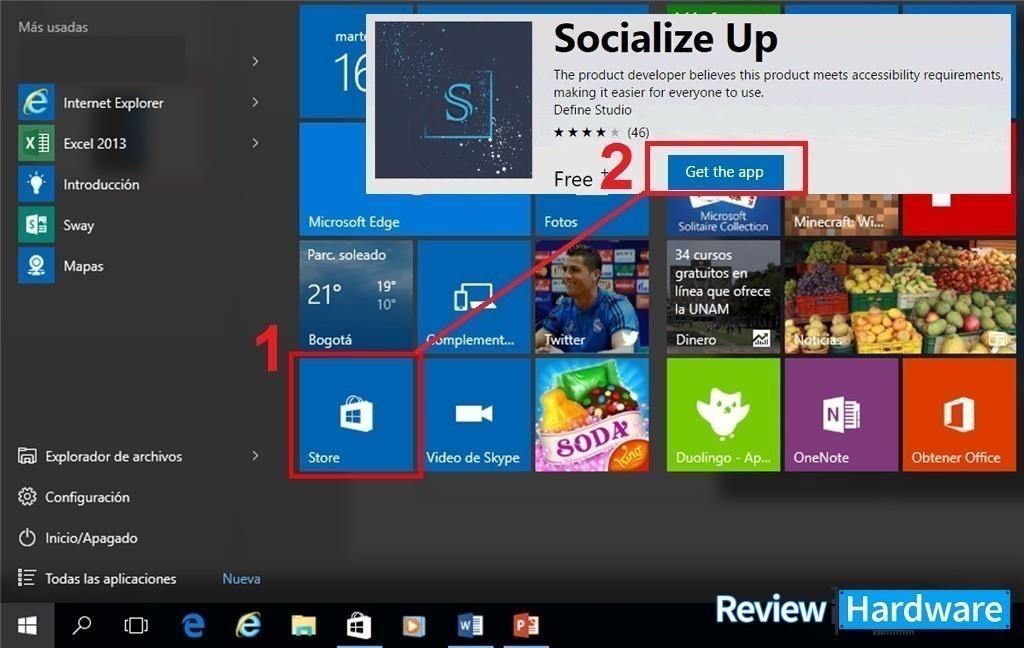
Task: Open the Noticias tile with fruit photo
Action: click(x=900, y=297)
